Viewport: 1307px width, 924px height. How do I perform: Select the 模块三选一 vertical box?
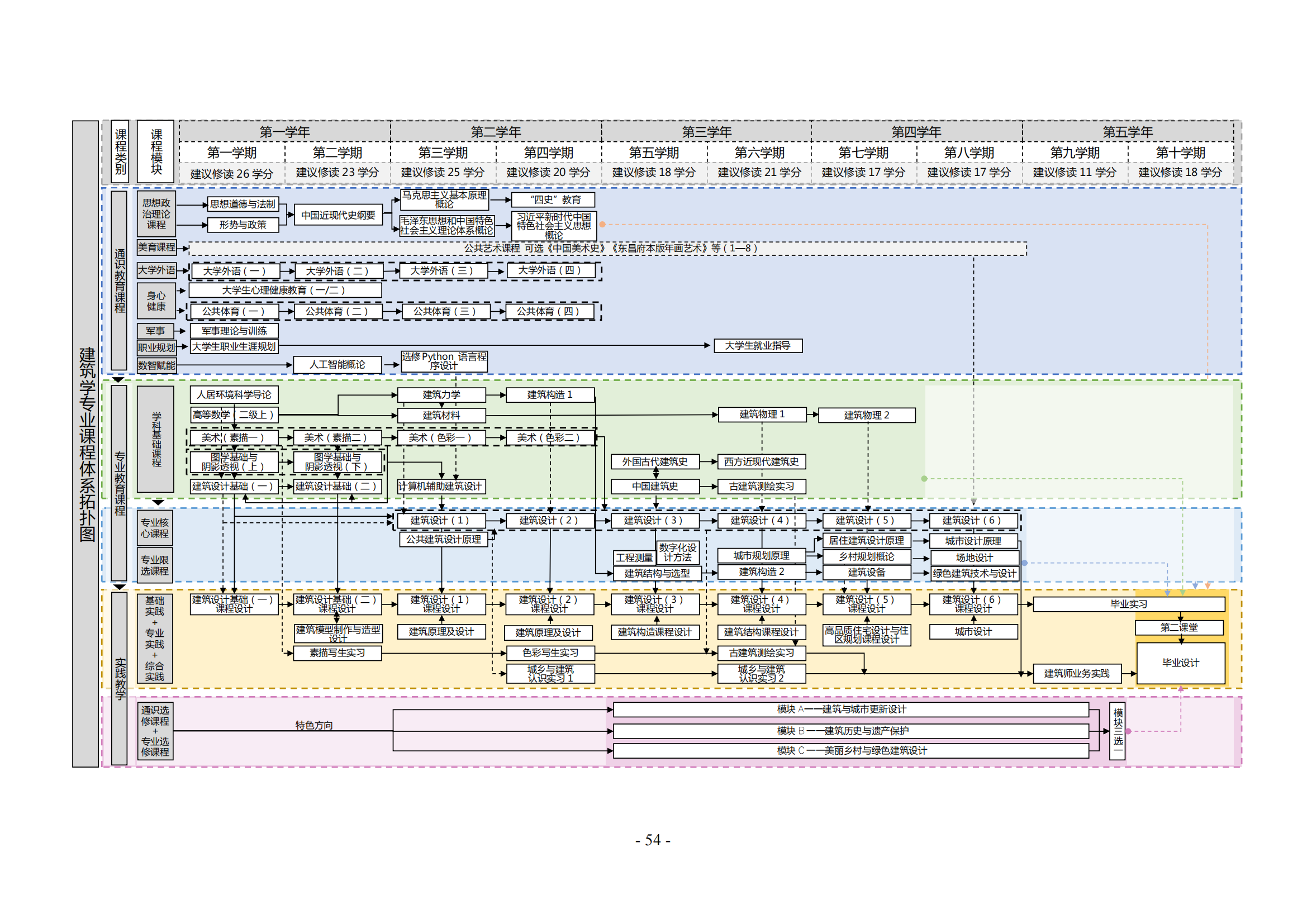[1117, 731]
